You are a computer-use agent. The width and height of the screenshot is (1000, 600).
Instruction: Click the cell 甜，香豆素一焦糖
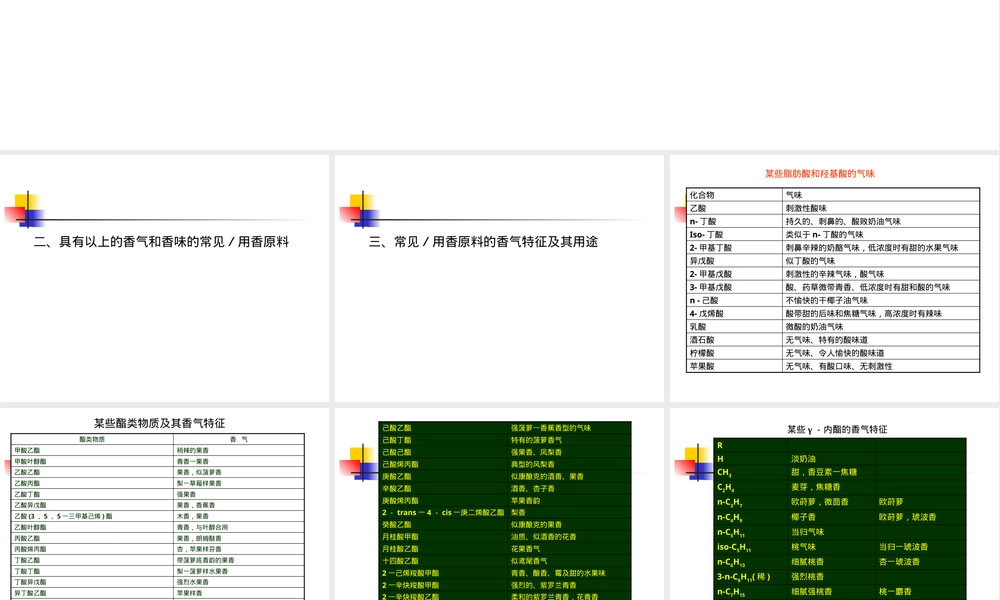tap(832, 472)
